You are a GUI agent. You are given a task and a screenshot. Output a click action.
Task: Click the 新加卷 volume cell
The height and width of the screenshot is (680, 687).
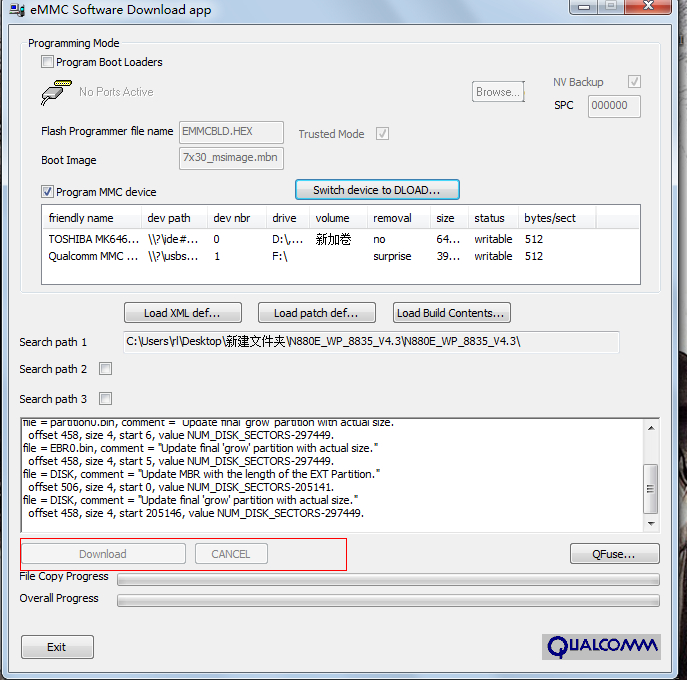pyautogui.click(x=333, y=239)
